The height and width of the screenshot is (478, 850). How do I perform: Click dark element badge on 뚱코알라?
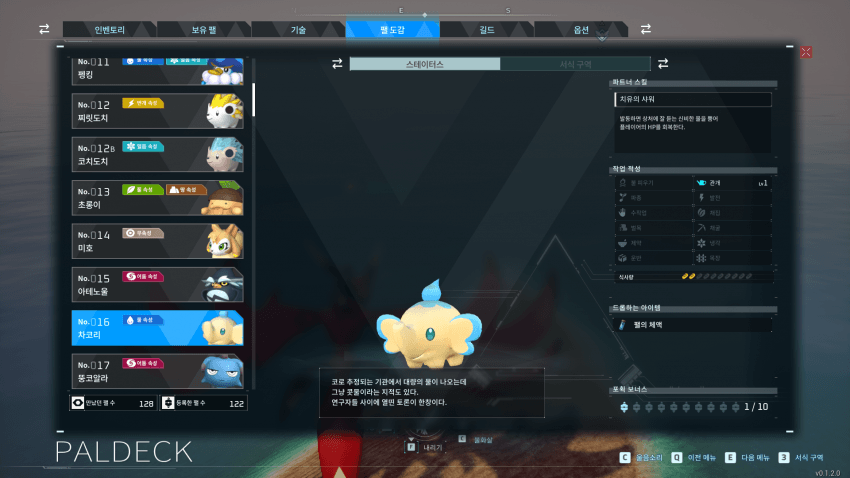tap(143, 363)
